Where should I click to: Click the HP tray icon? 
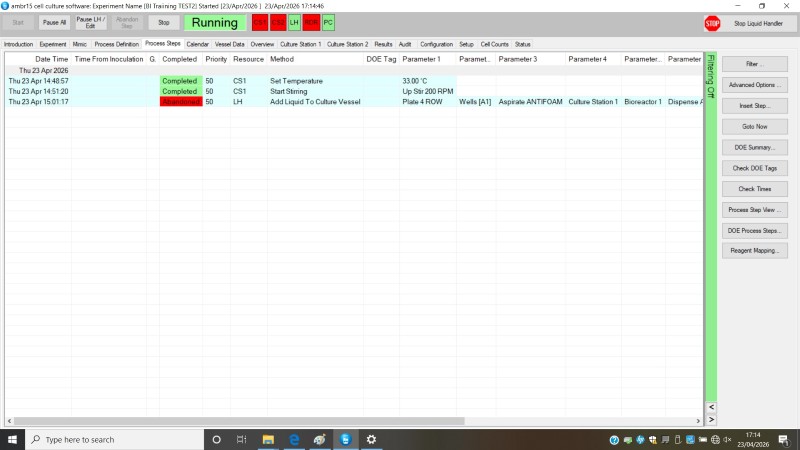point(640,440)
